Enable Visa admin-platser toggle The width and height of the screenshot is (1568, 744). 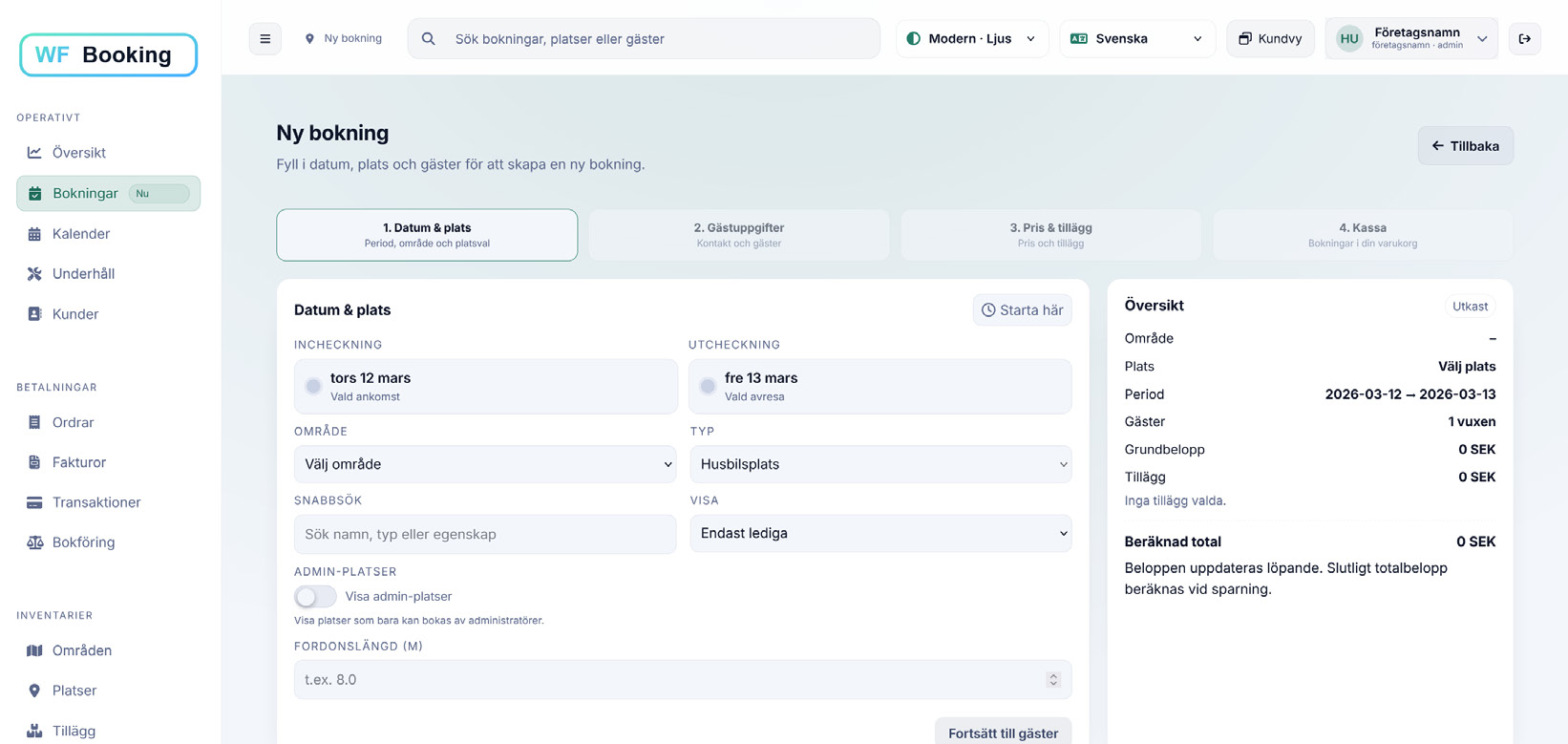(315, 596)
